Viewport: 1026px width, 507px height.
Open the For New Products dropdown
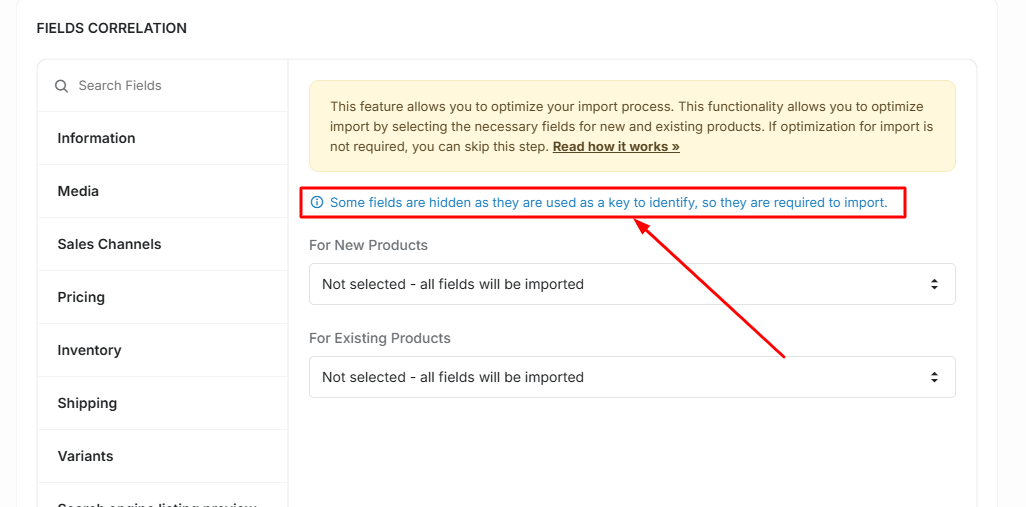click(x=632, y=284)
